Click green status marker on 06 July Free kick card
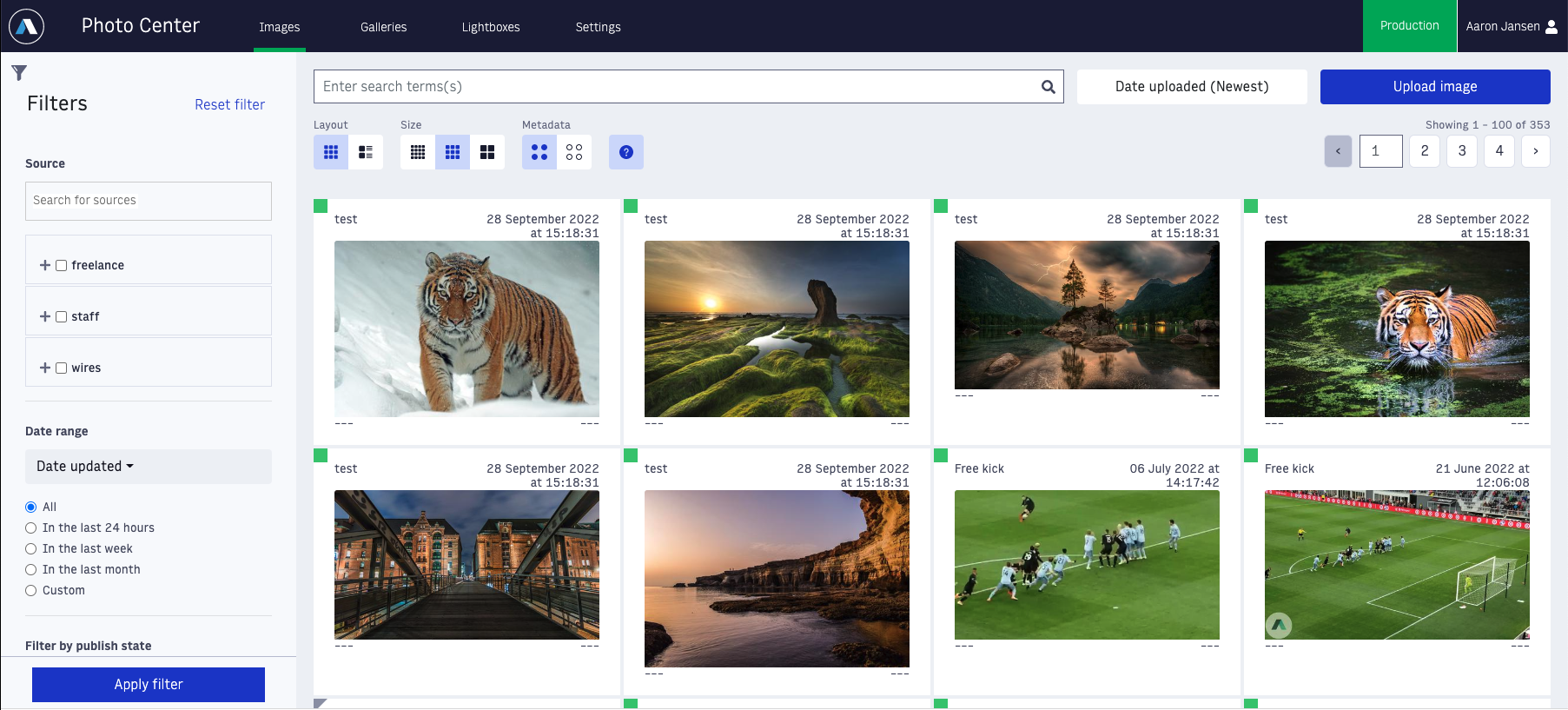 (941, 455)
